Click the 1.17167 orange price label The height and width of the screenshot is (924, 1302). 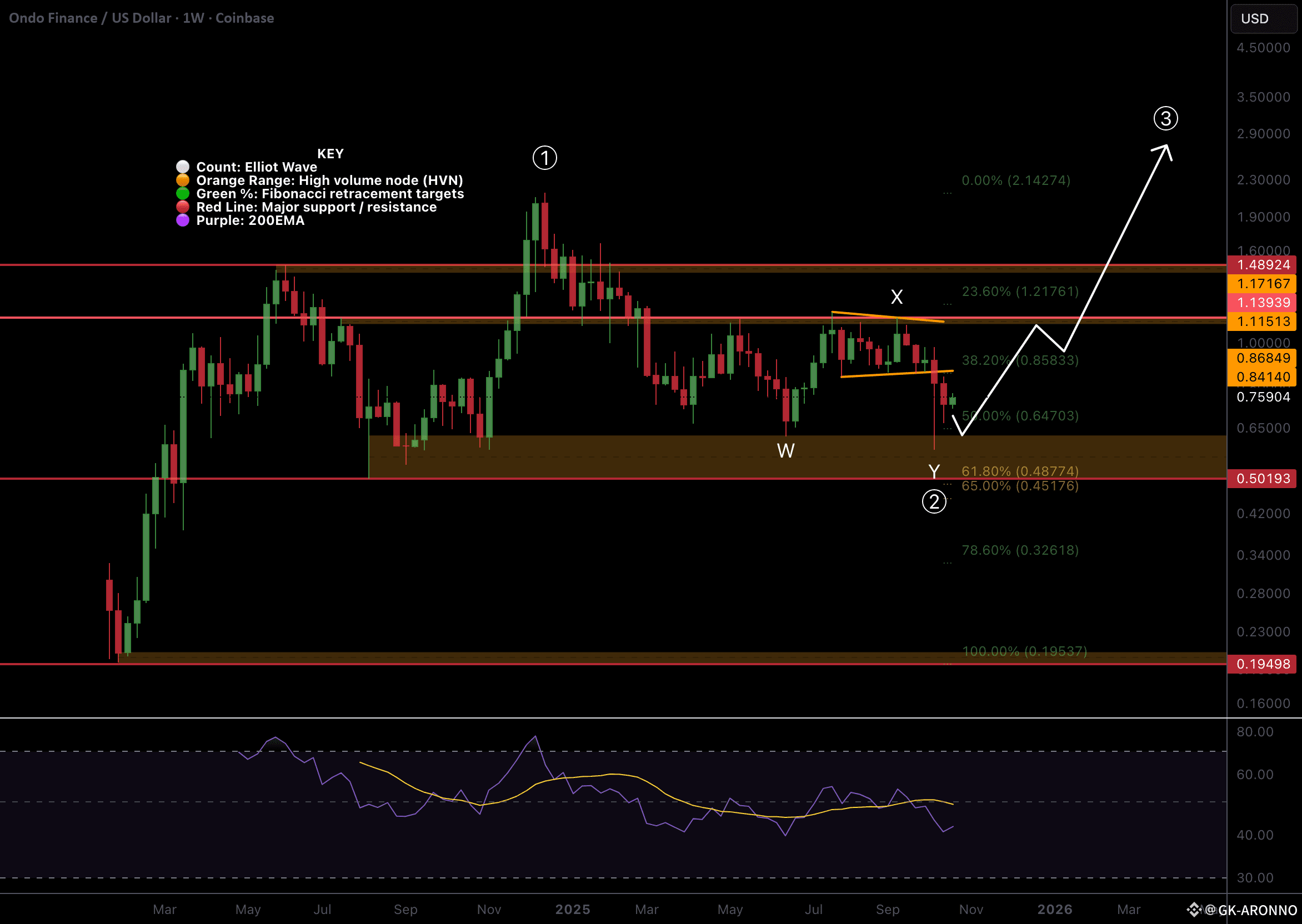click(x=1263, y=283)
